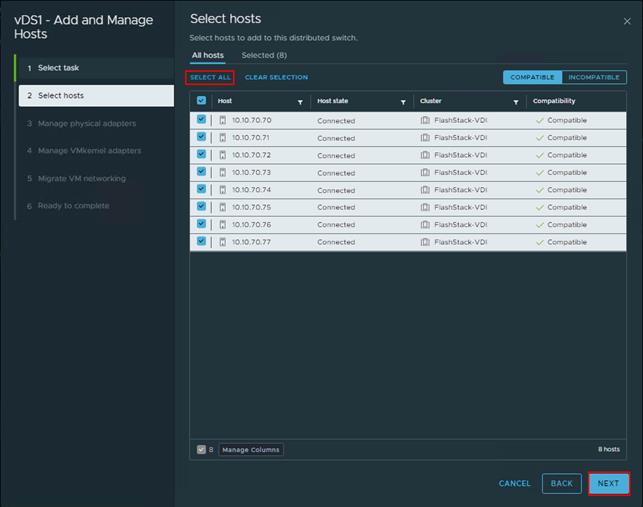The width and height of the screenshot is (643, 507).
Task: Click Connected state of 10.10.70.75
Action: (x=336, y=208)
